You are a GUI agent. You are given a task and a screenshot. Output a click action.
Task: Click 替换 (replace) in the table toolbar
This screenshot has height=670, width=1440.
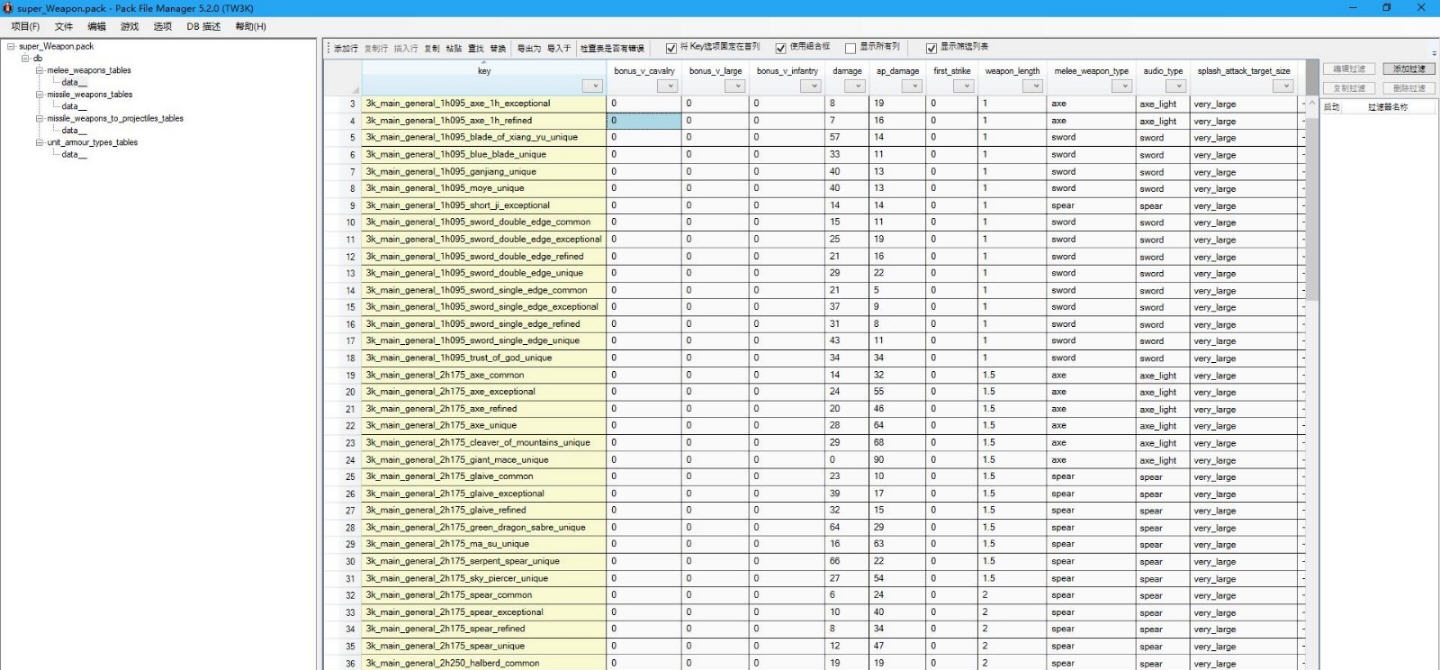tap(498, 48)
